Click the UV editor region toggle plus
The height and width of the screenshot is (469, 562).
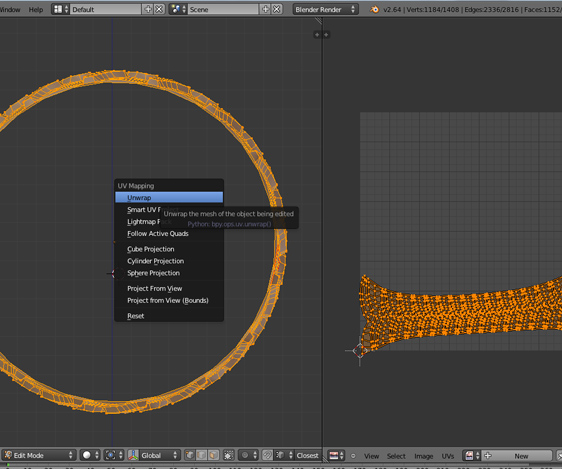pos(326,35)
